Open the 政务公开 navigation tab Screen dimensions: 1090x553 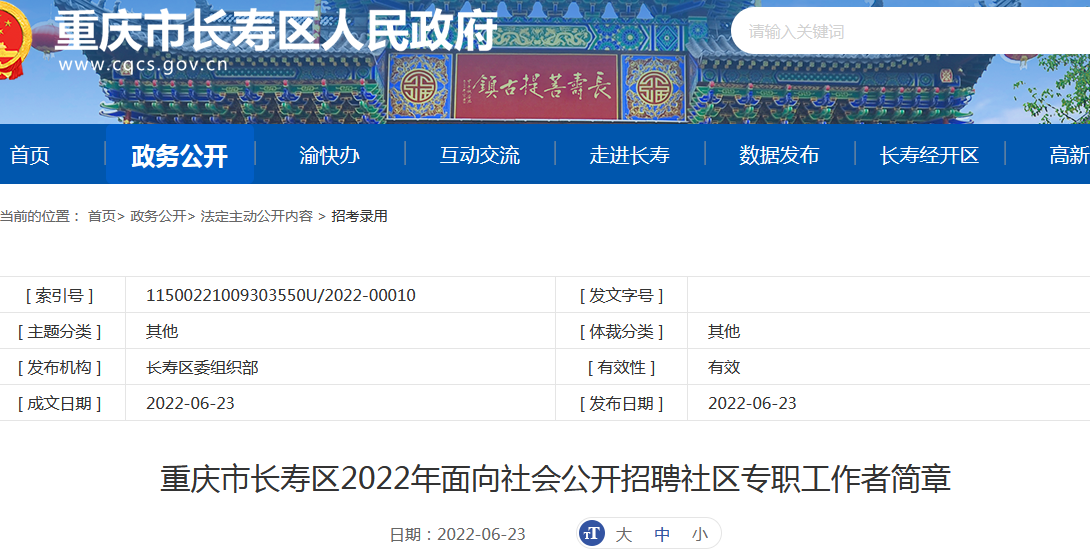coord(180,155)
